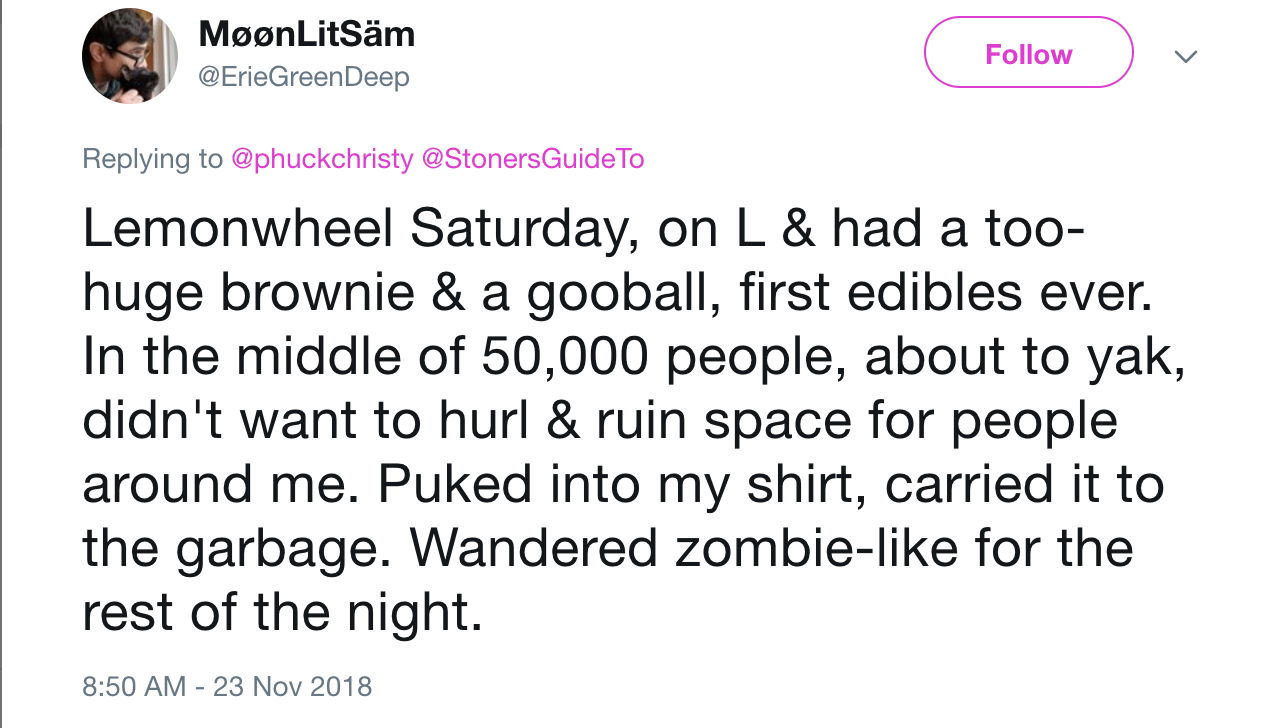Image resolution: width=1280 pixels, height=728 pixels.
Task: Select the display name MøønLitSäm
Action: click(x=307, y=34)
